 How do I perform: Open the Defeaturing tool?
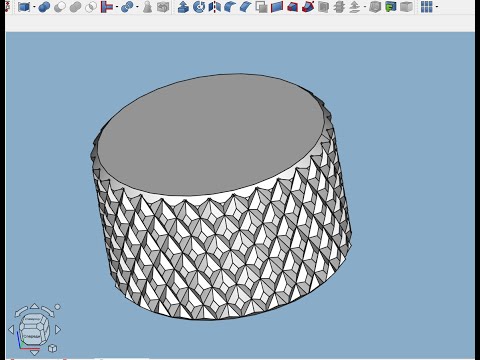click(163, 7)
